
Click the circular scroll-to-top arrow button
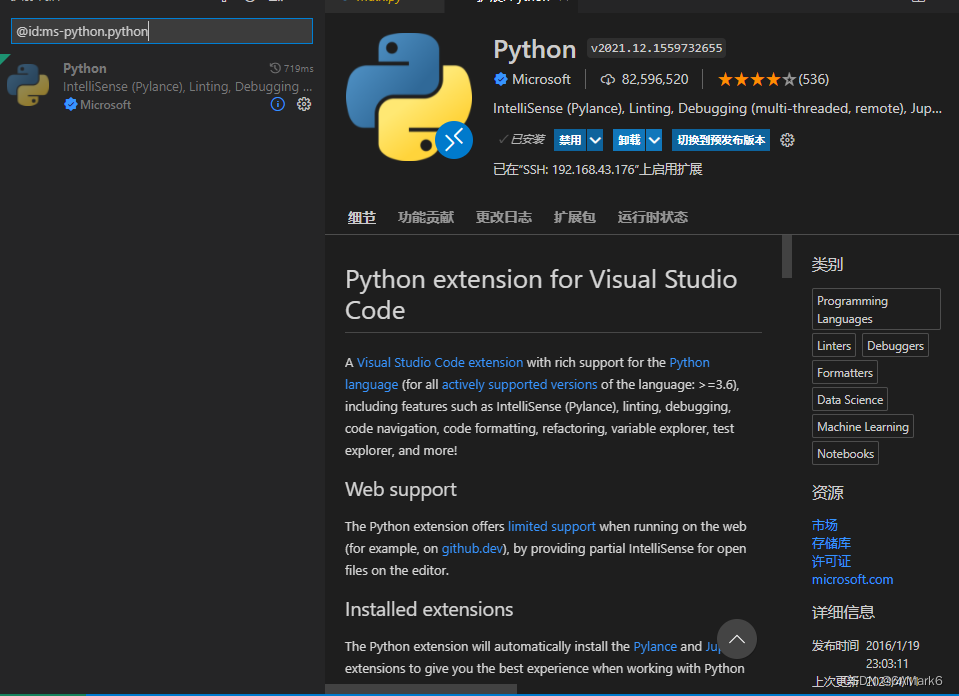tap(736, 639)
